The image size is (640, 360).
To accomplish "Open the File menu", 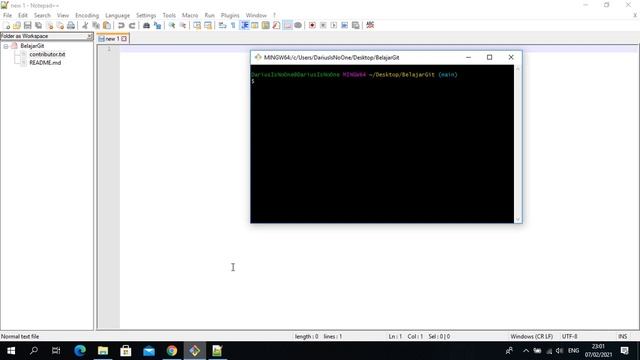I will (7, 15).
